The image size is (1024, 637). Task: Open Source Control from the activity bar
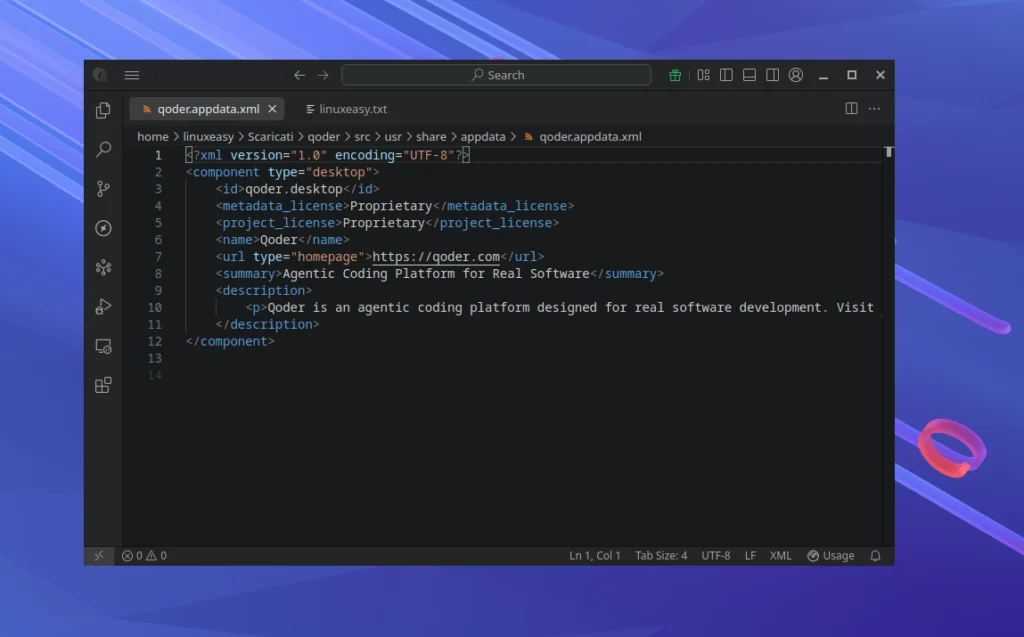102,188
